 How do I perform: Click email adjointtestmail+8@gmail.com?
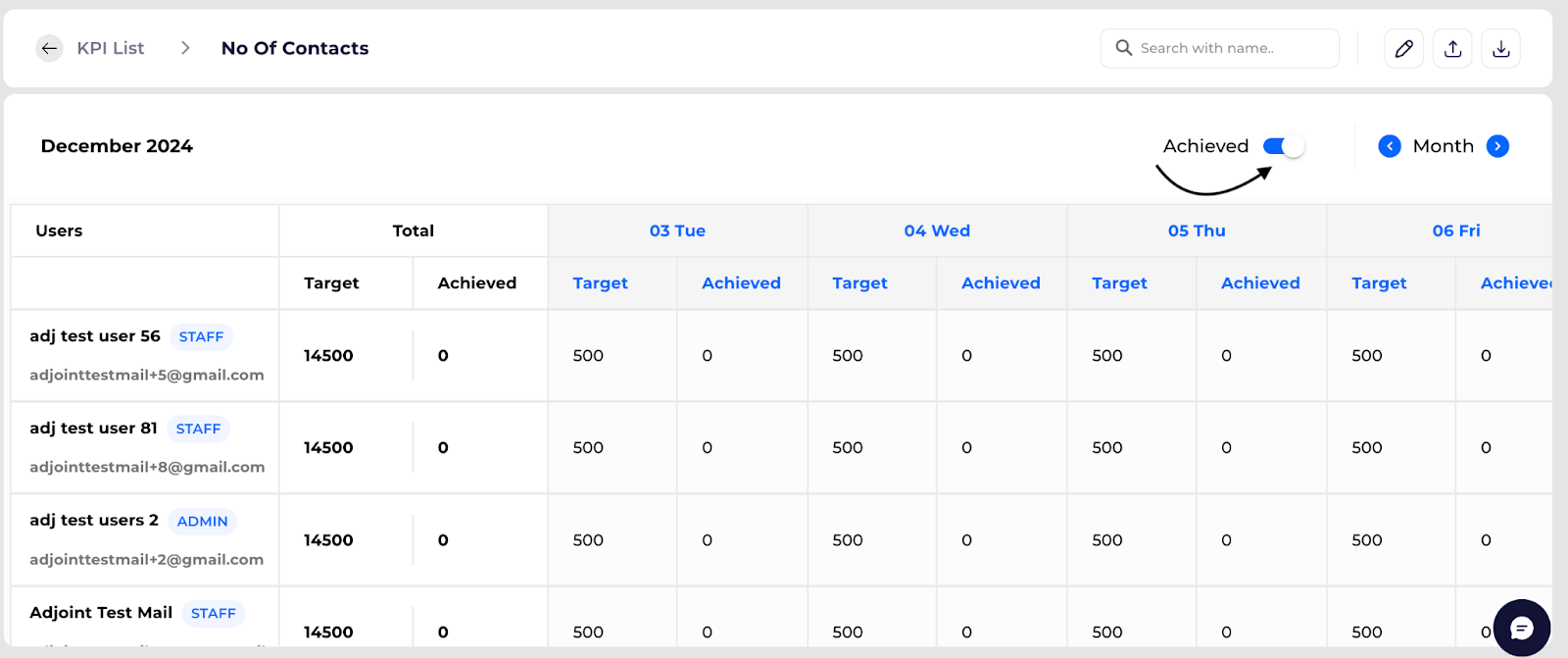point(147,467)
